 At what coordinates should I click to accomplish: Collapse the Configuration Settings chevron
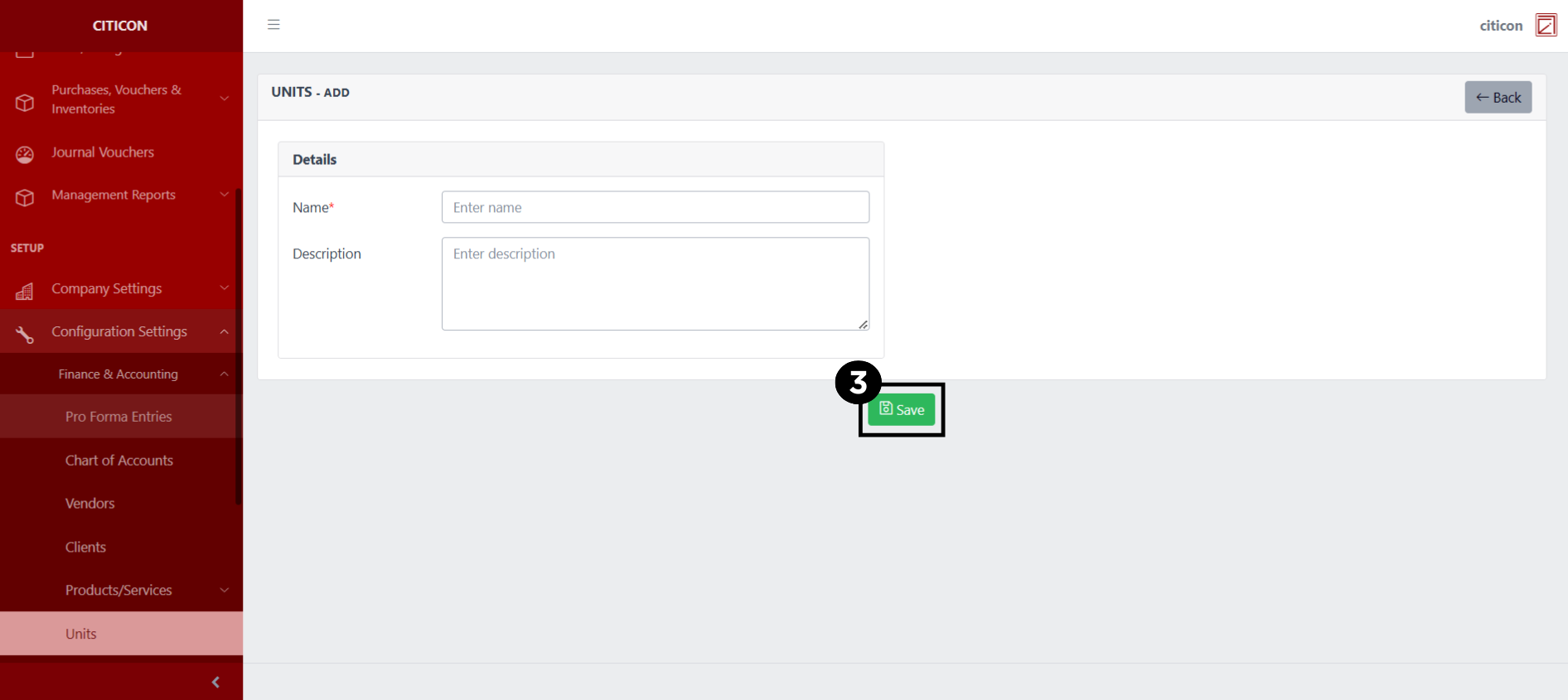pos(224,331)
